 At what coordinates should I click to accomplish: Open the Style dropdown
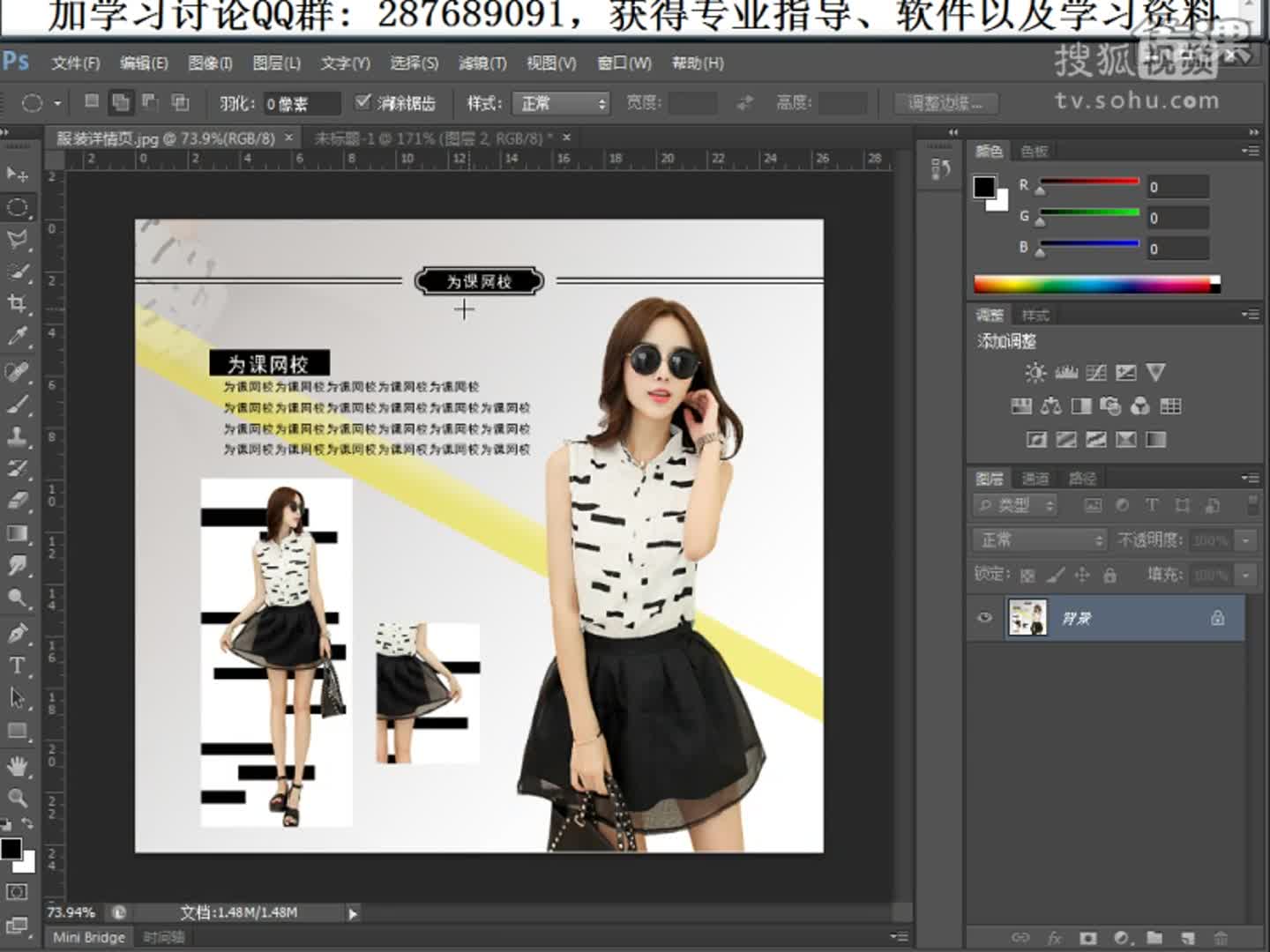pyautogui.click(x=562, y=103)
